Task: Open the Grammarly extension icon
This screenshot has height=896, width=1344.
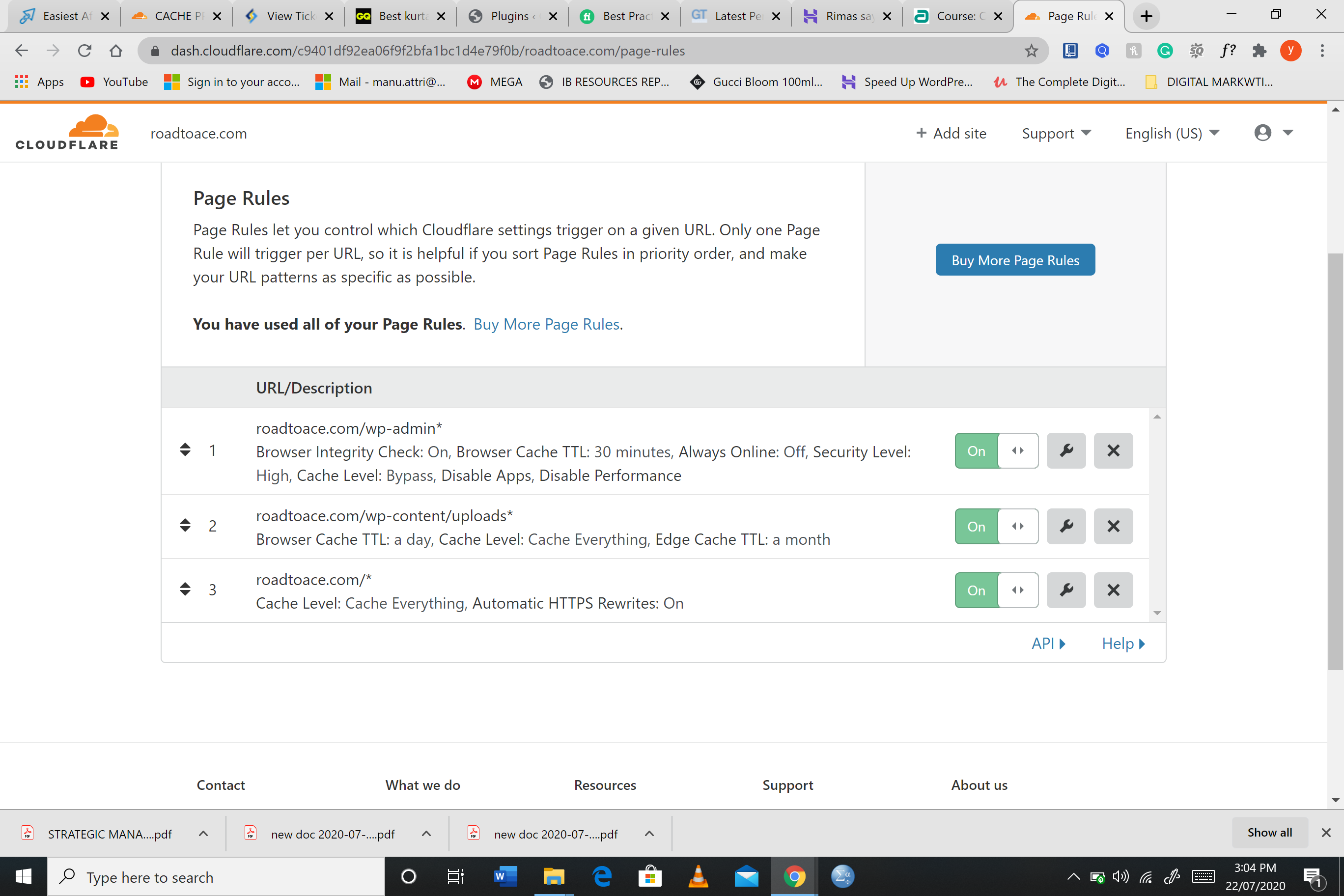Action: pyautogui.click(x=1165, y=51)
